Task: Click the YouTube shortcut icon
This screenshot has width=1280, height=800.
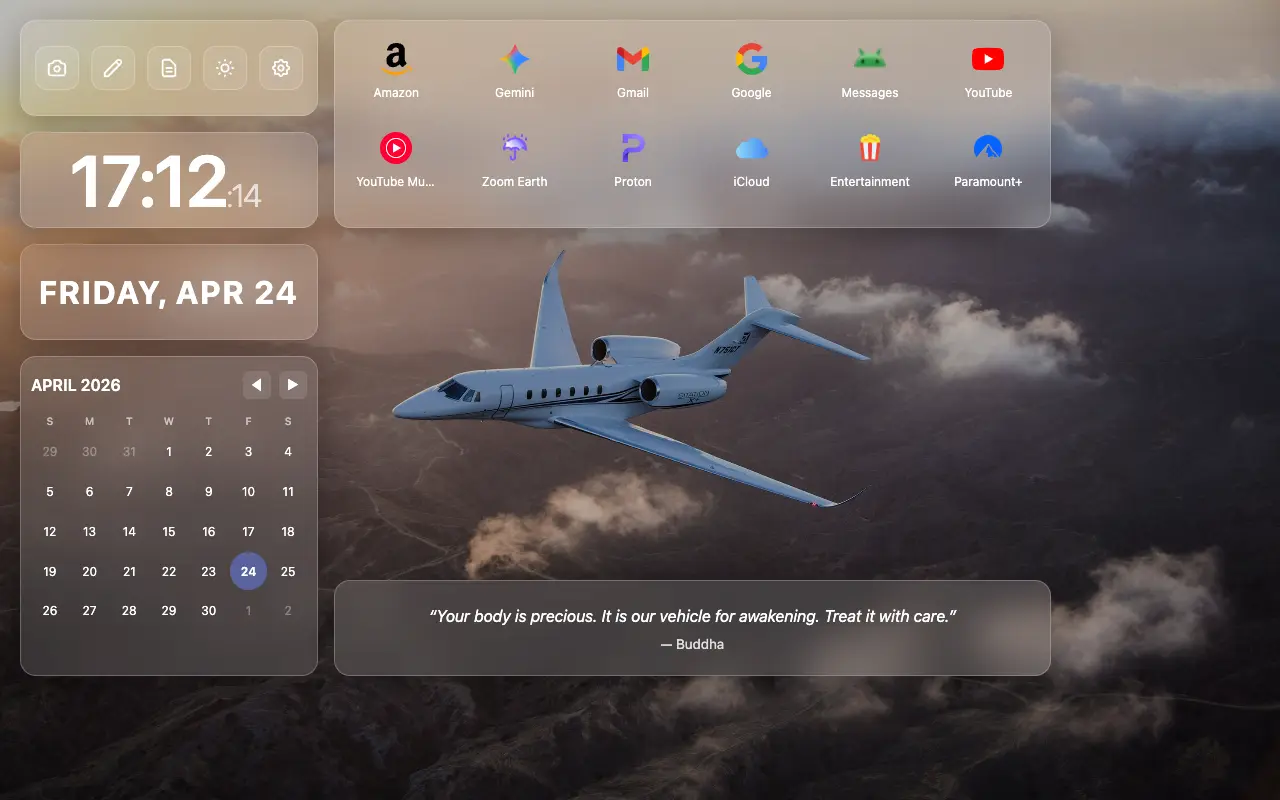Action: pyautogui.click(x=987, y=60)
